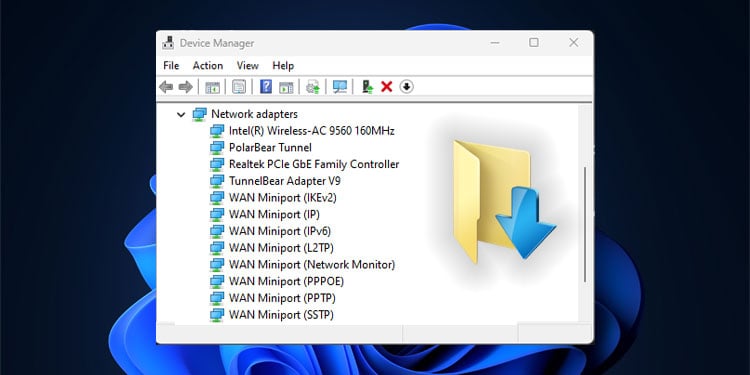Image resolution: width=750 pixels, height=375 pixels.
Task: Click the Back arrow toolbar icon
Action: 166,87
